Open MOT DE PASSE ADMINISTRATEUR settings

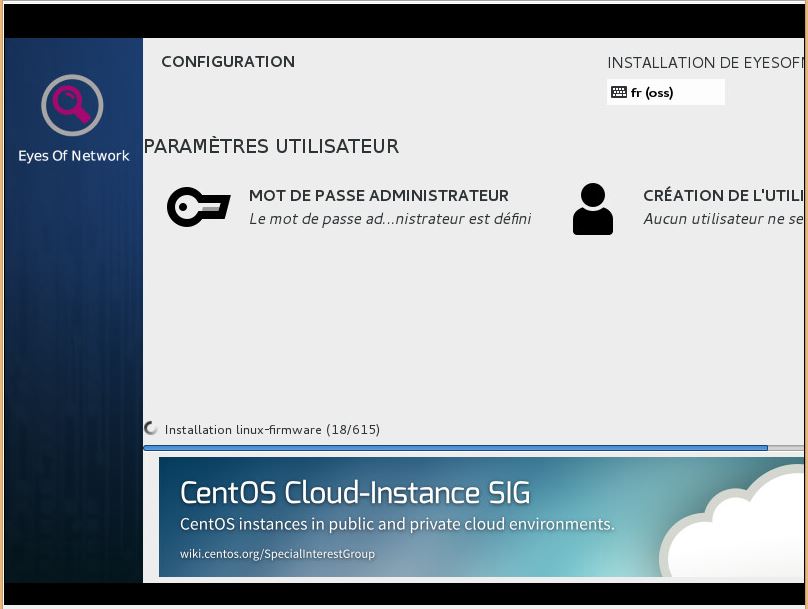[x=349, y=207]
